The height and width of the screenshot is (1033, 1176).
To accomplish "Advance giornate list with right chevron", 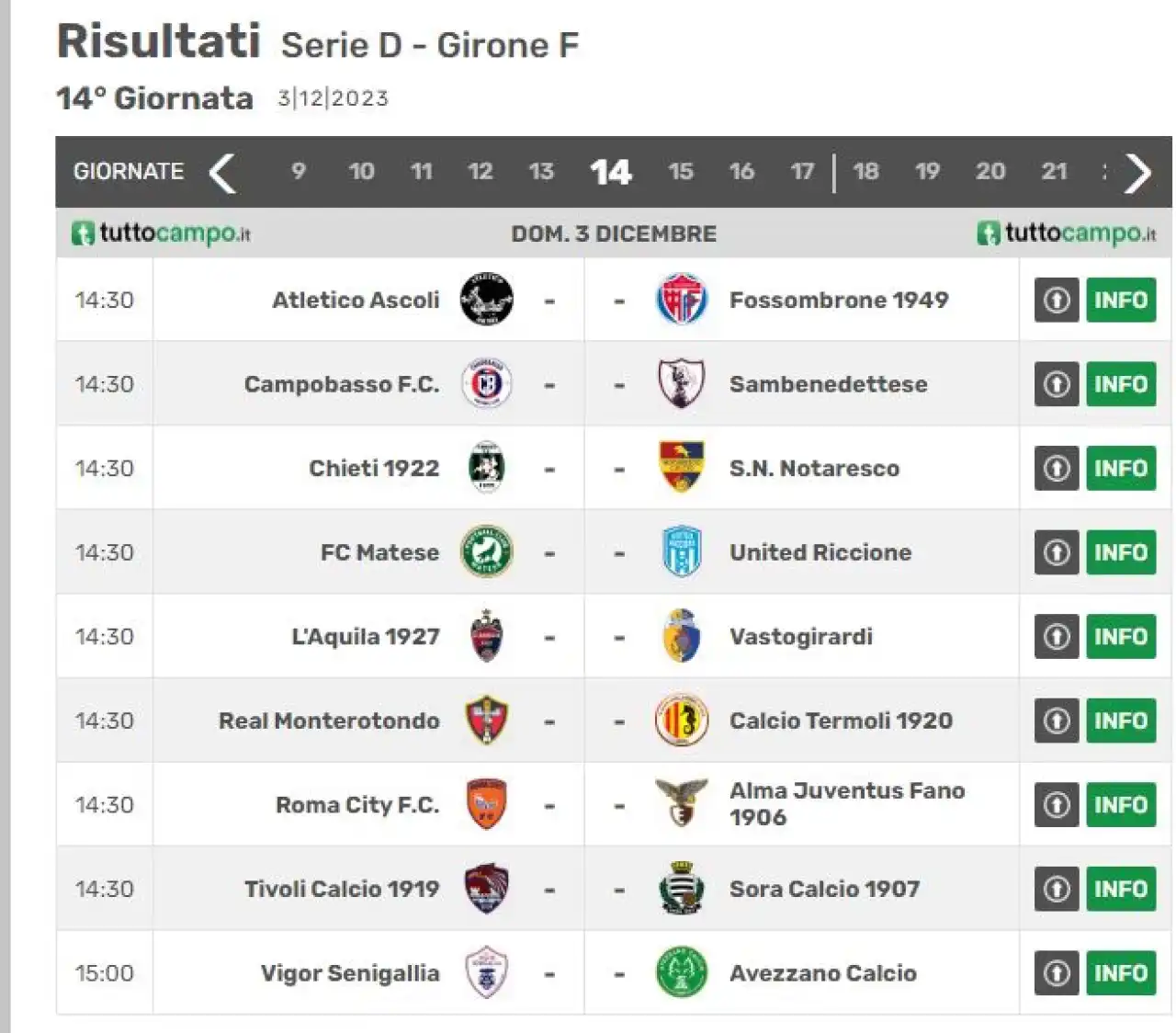I will tap(1137, 172).
